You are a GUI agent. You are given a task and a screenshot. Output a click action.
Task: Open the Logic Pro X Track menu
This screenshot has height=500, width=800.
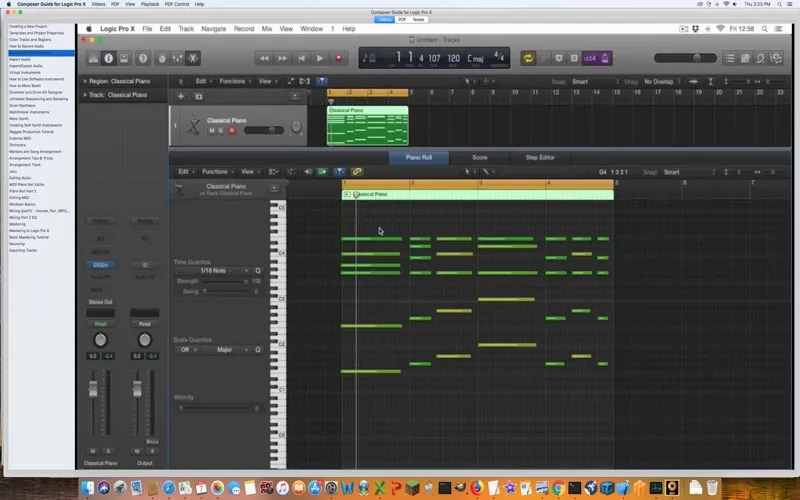click(186, 29)
